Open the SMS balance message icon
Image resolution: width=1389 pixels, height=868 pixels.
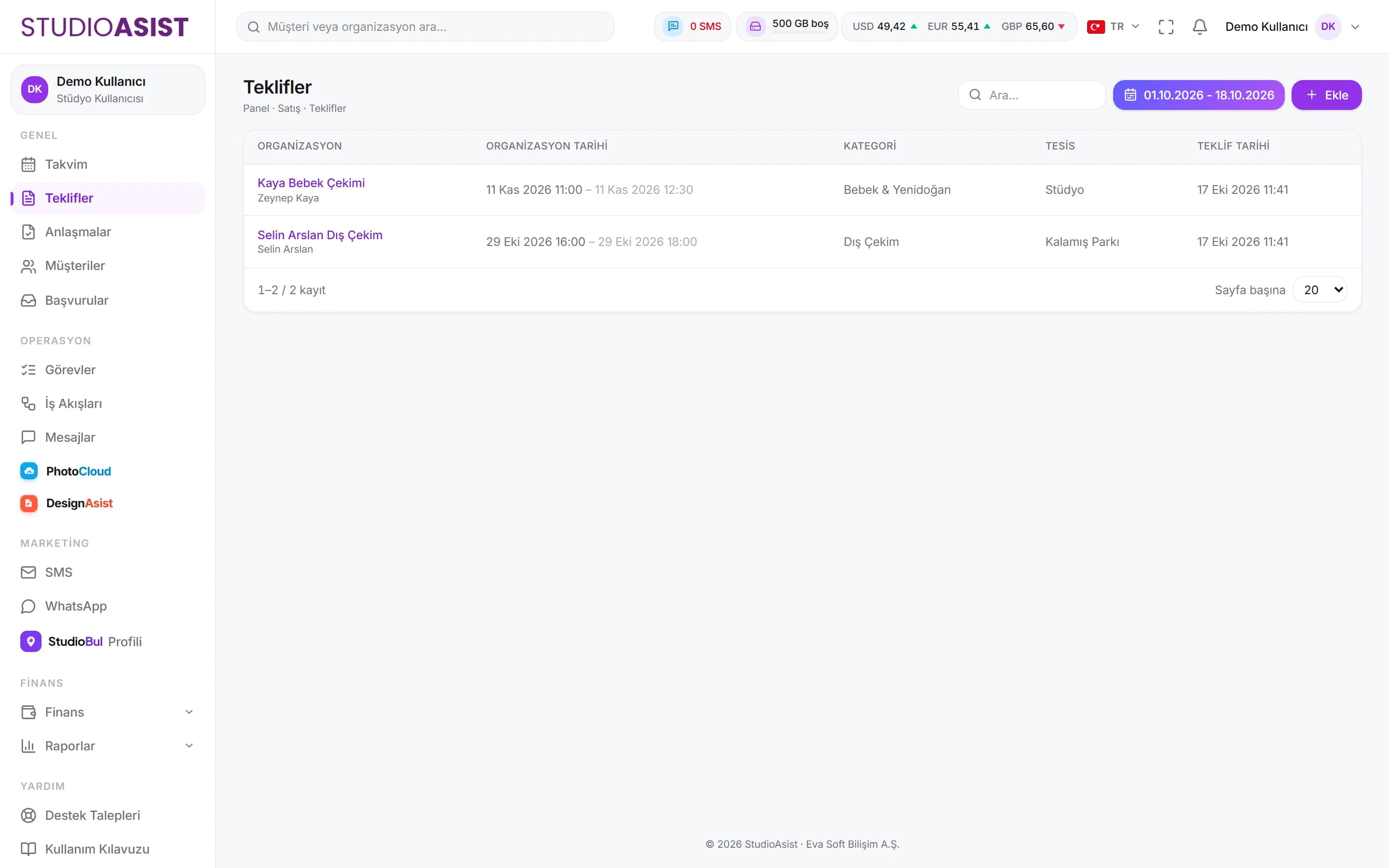pyautogui.click(x=673, y=27)
